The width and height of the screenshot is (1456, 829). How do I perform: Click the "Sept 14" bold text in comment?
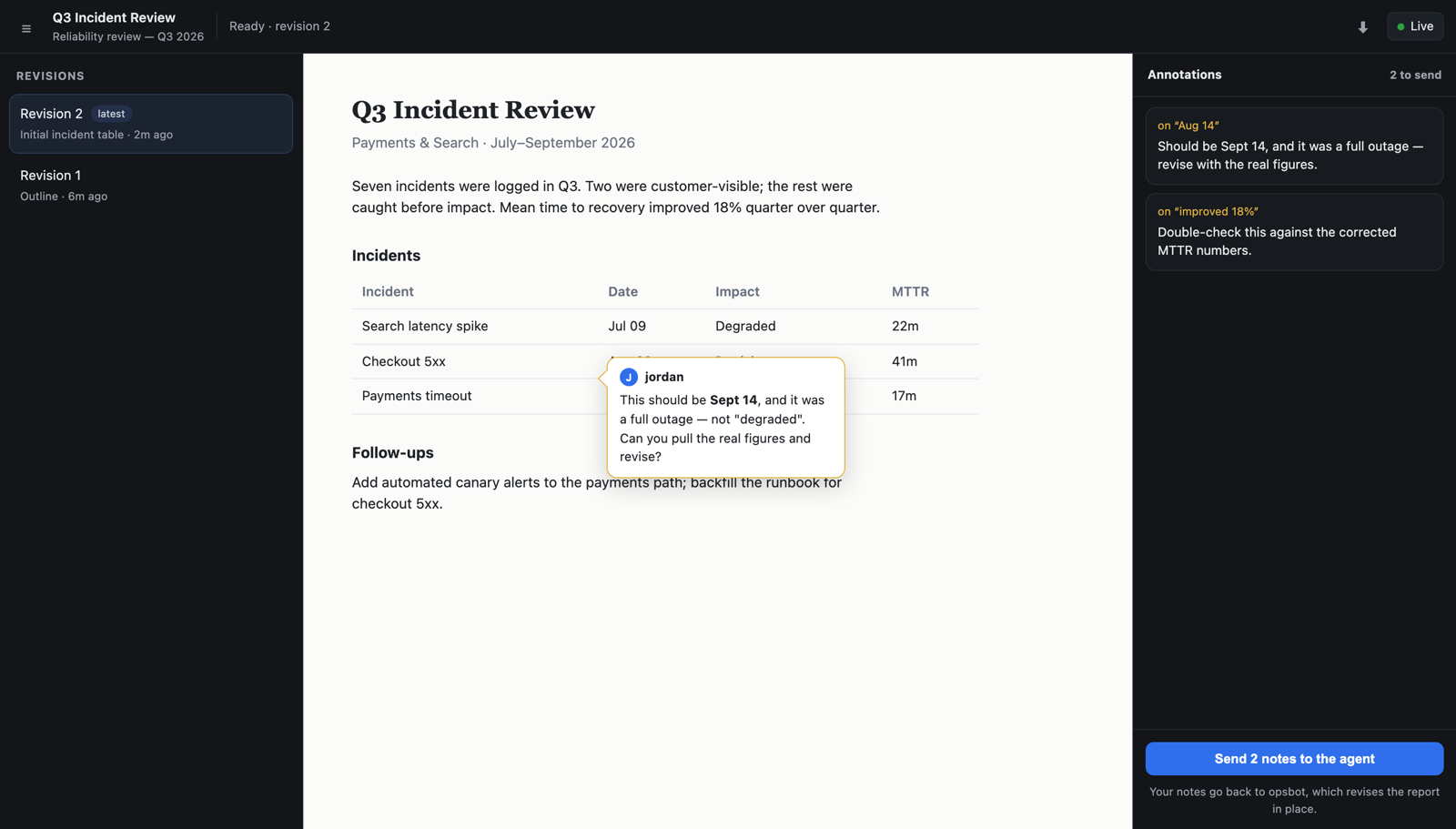[733, 400]
